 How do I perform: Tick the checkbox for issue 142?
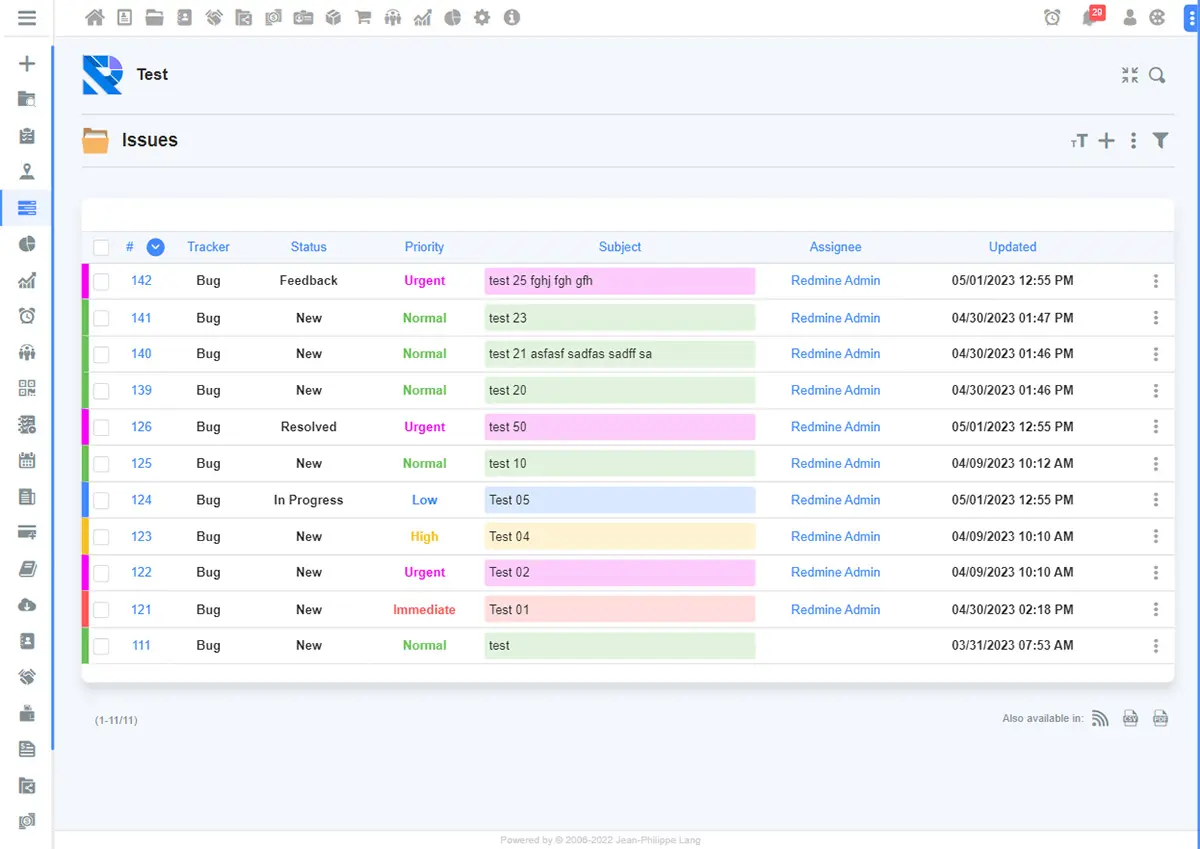point(101,282)
